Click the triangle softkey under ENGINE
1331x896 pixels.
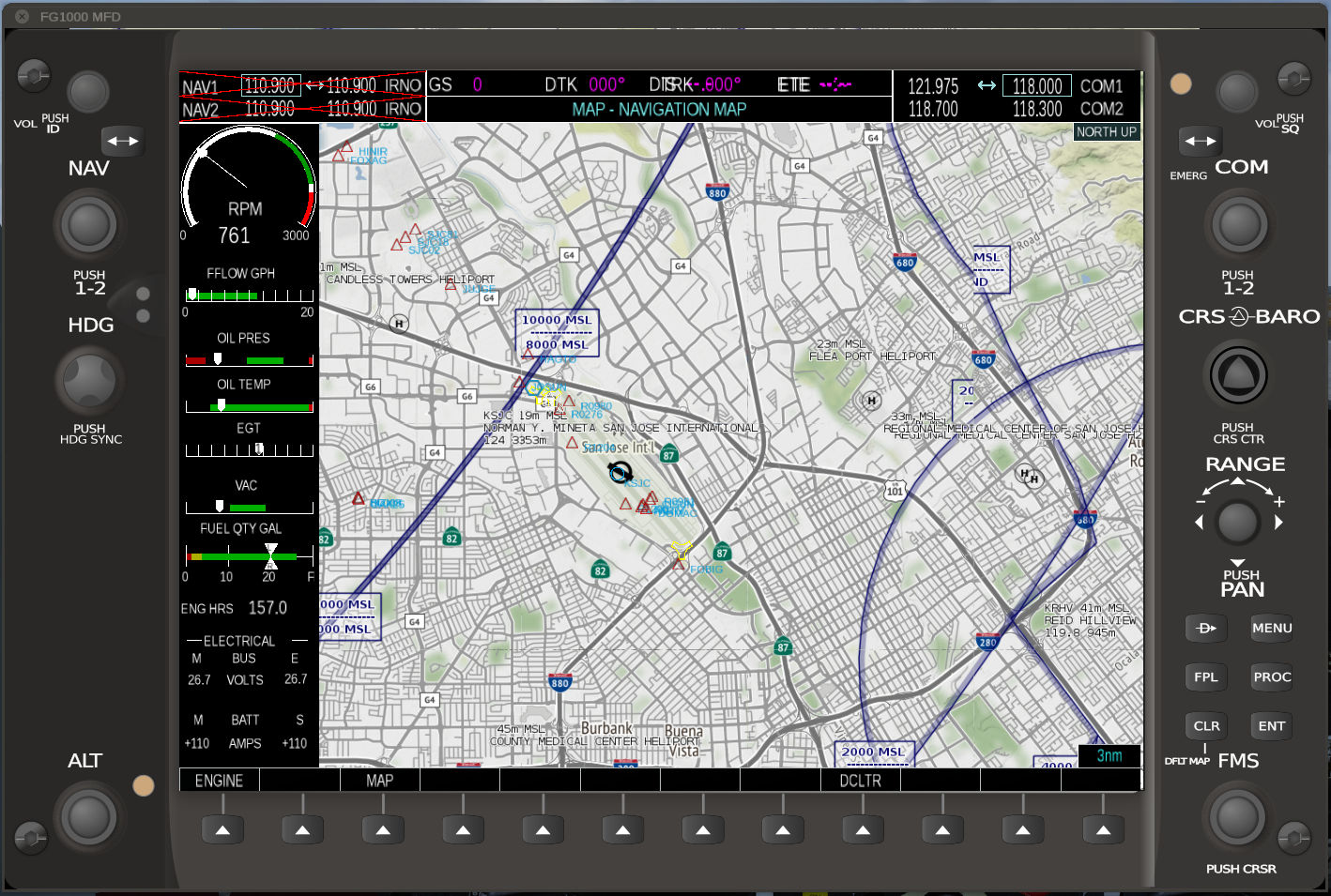[x=222, y=829]
